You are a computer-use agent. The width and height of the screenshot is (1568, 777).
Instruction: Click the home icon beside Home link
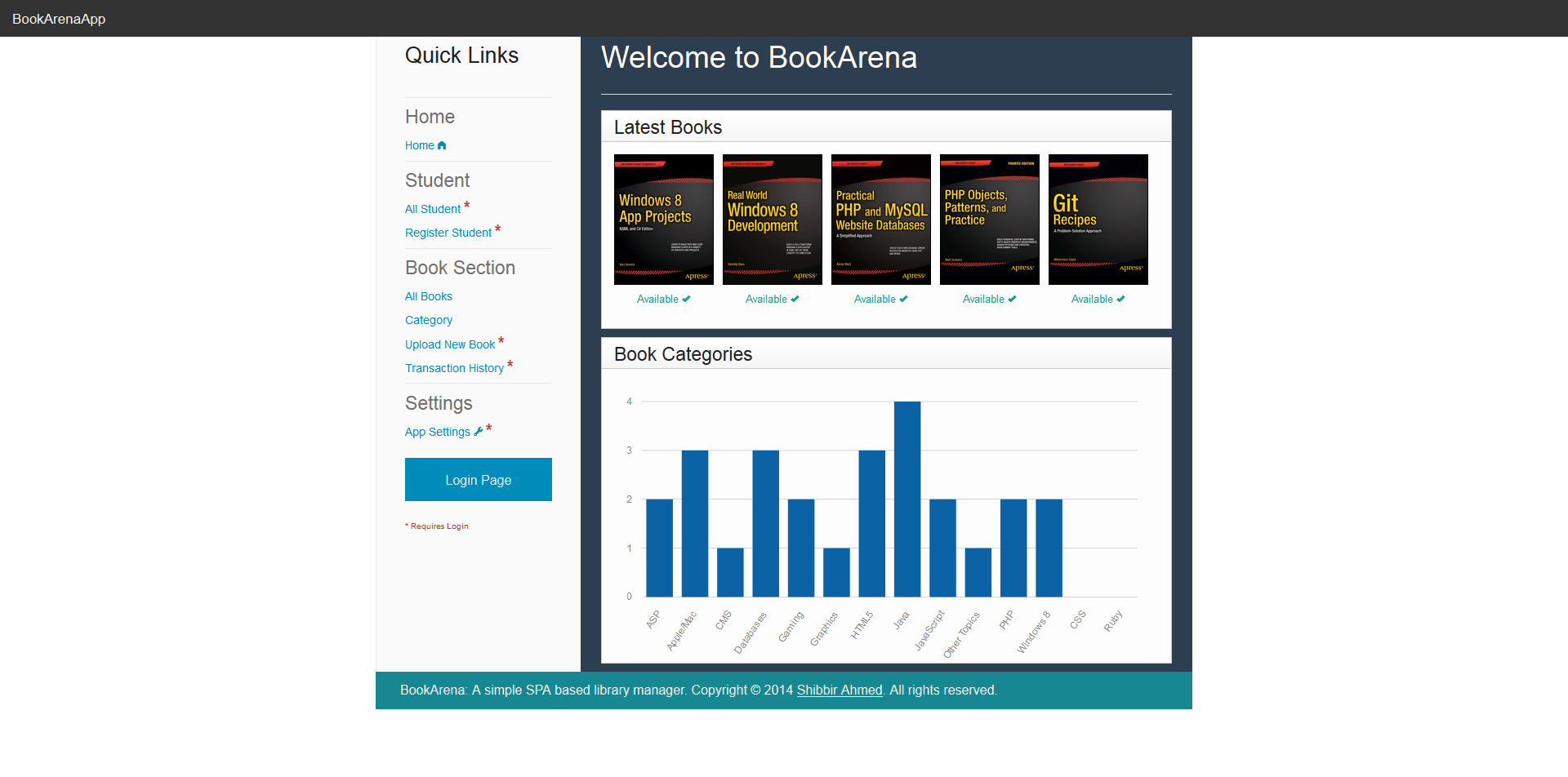pyautogui.click(x=442, y=146)
